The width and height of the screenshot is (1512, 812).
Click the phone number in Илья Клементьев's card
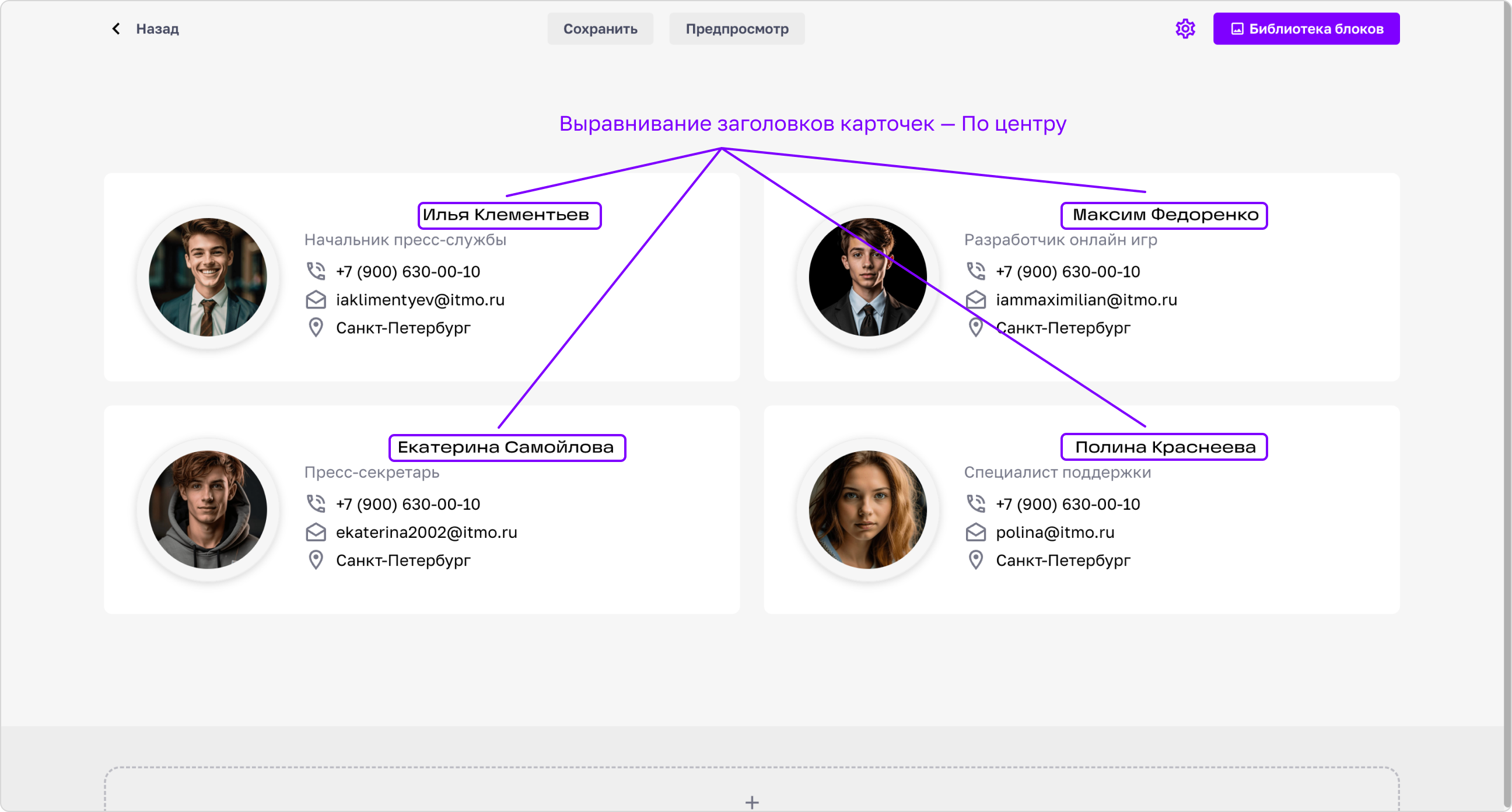click(x=408, y=271)
